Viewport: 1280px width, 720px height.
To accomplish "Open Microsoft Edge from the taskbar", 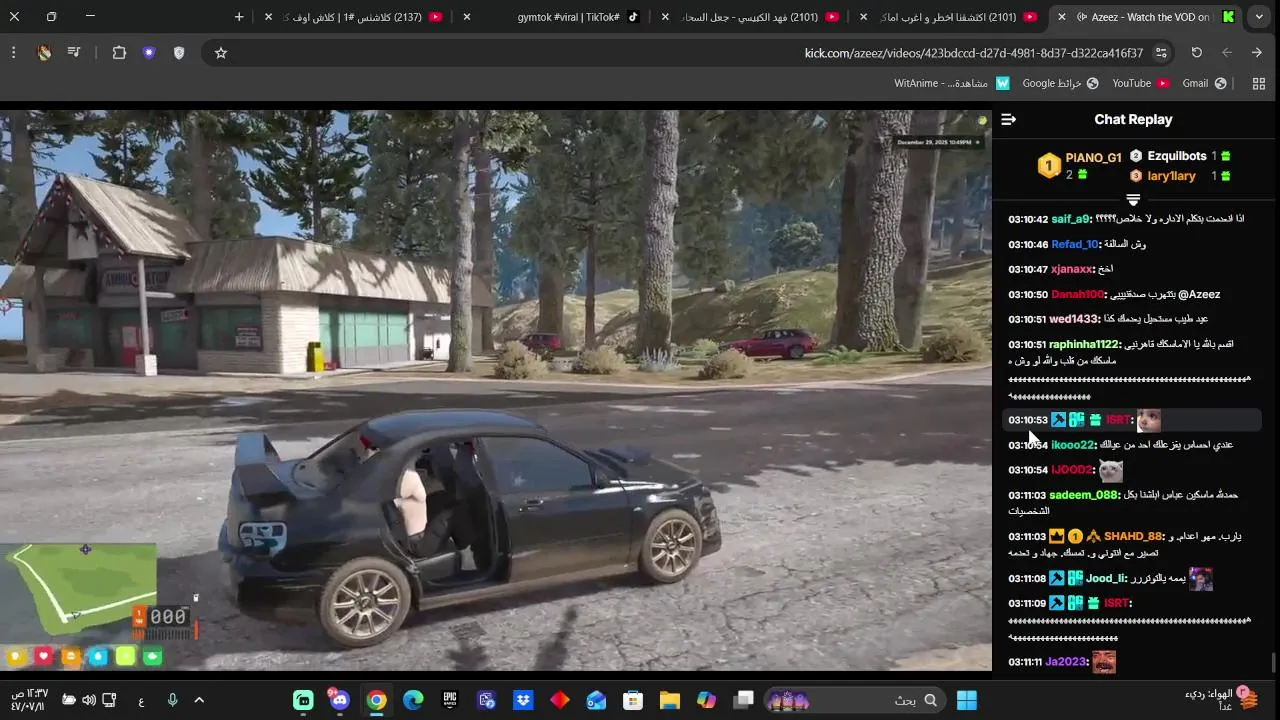I will (x=413, y=701).
